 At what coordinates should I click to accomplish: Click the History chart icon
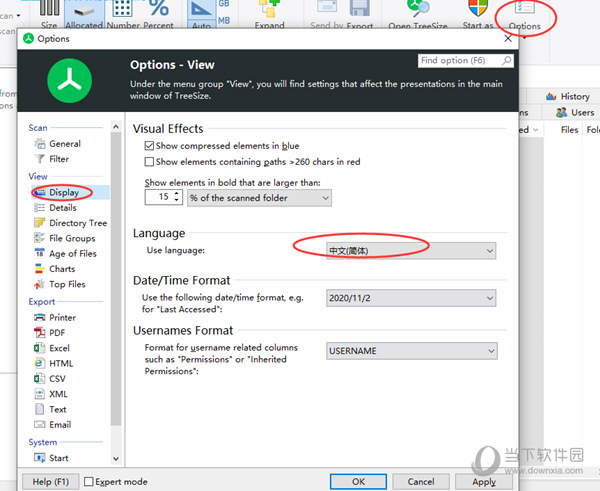pos(551,96)
